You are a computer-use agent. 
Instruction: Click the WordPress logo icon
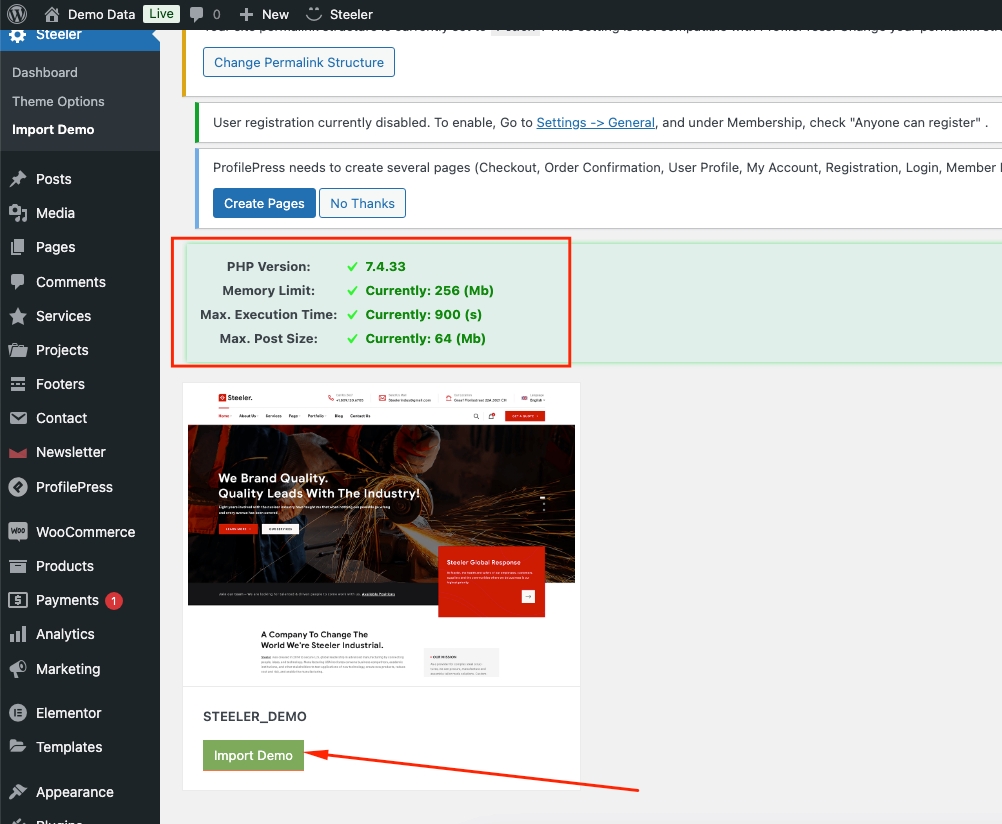click(17, 14)
